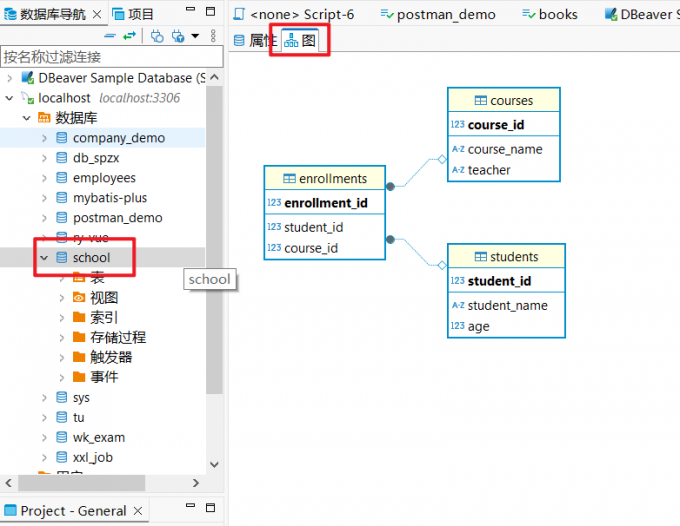Select the xxl_job database
The image size is (680, 526).
pyautogui.click(x=93, y=457)
